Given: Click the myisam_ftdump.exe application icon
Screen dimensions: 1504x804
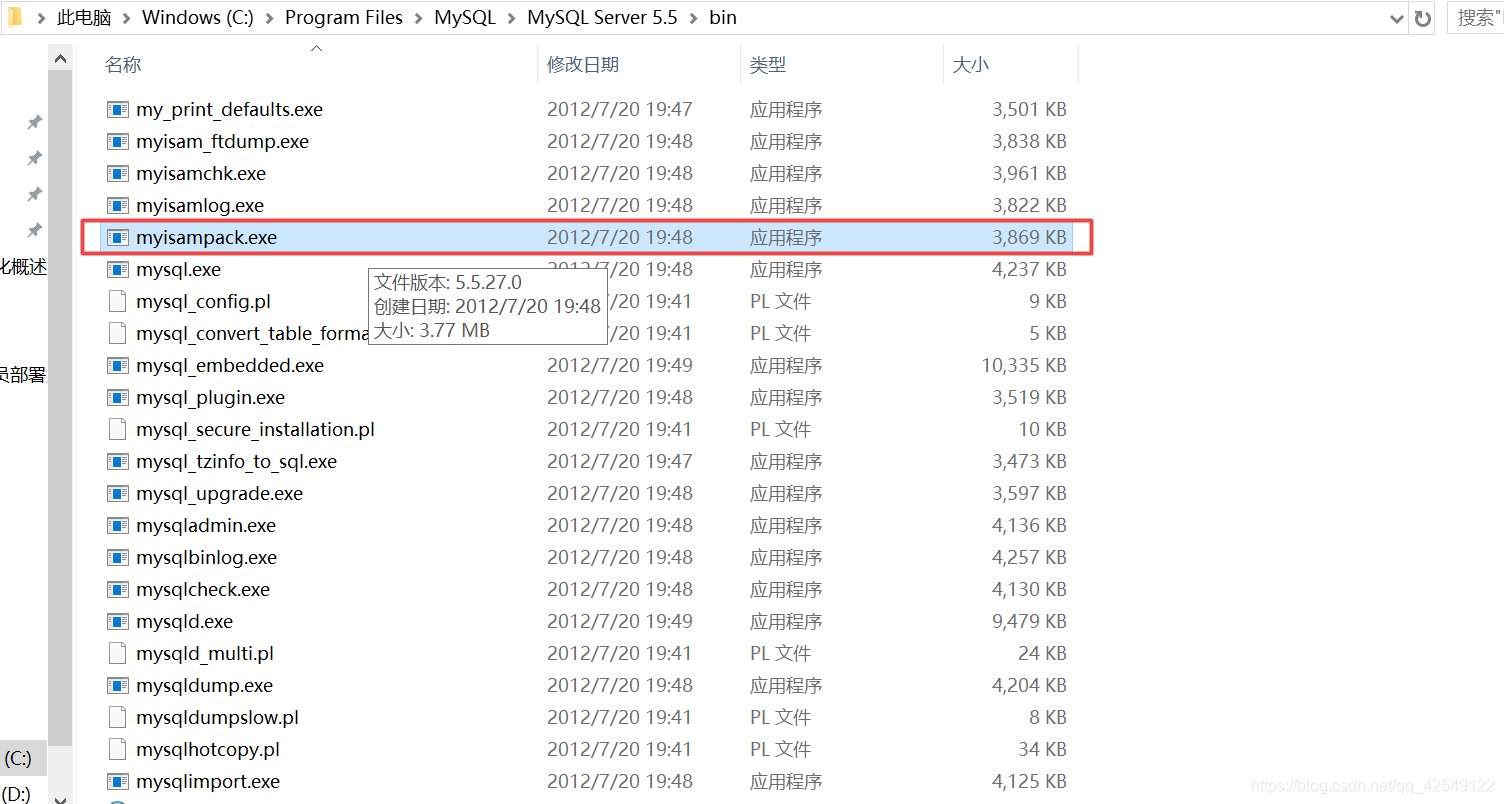Looking at the screenshot, I should (x=118, y=142).
